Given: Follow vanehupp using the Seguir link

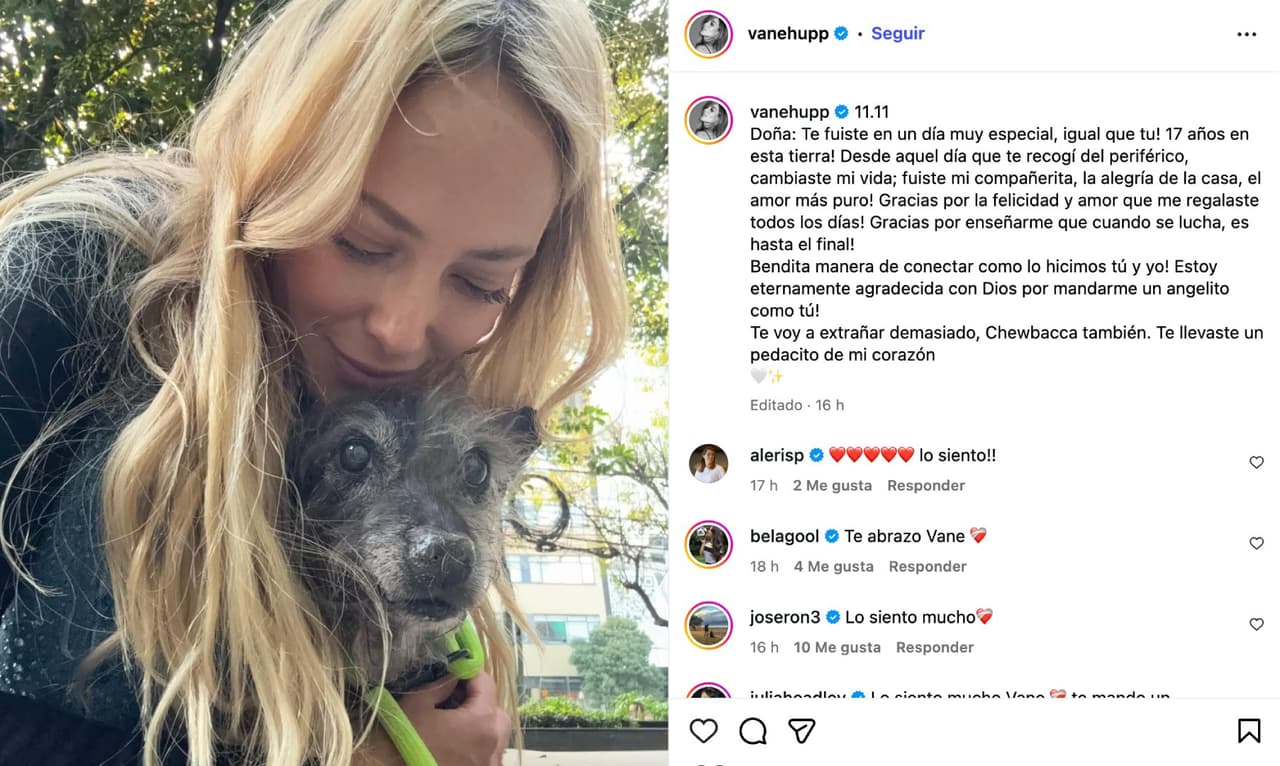Looking at the screenshot, I should (898, 33).
